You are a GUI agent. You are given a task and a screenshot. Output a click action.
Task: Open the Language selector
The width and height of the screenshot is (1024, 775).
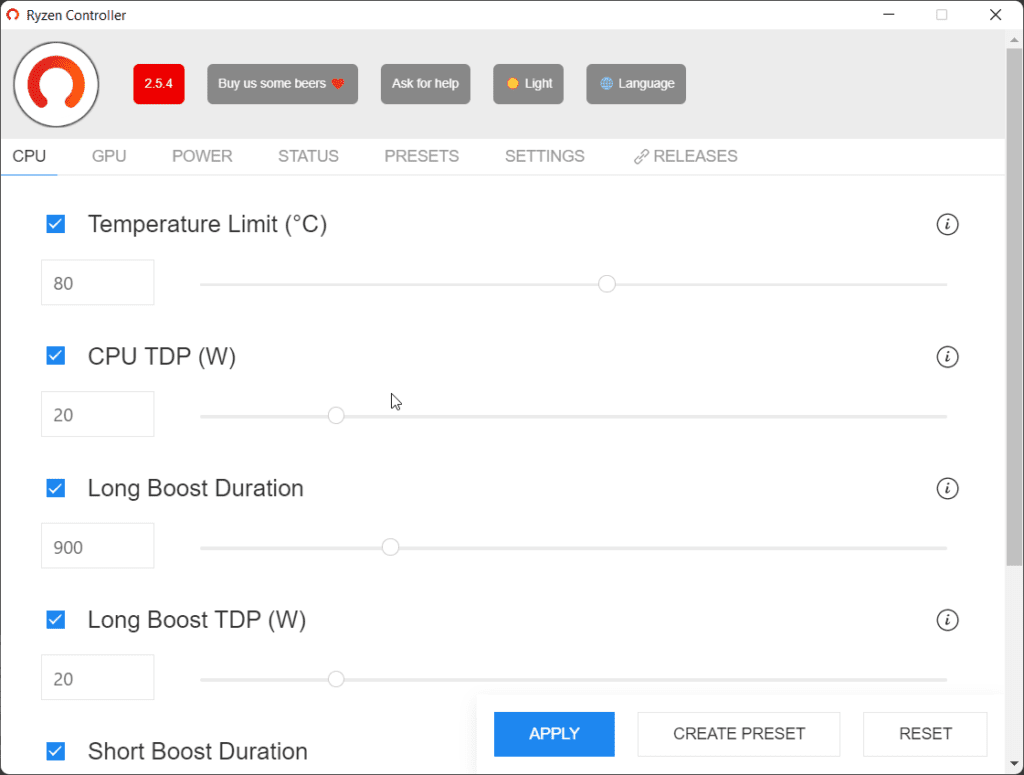coord(636,84)
